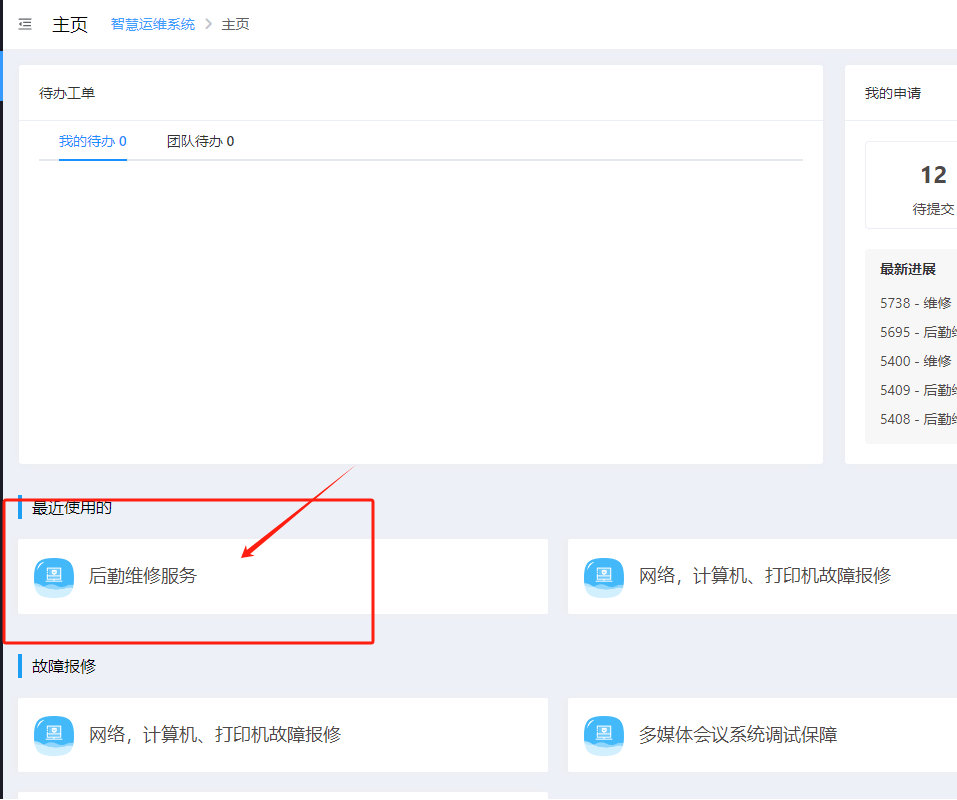Click the 主页 breadcrumb item
957x800 pixels.
coord(235,24)
